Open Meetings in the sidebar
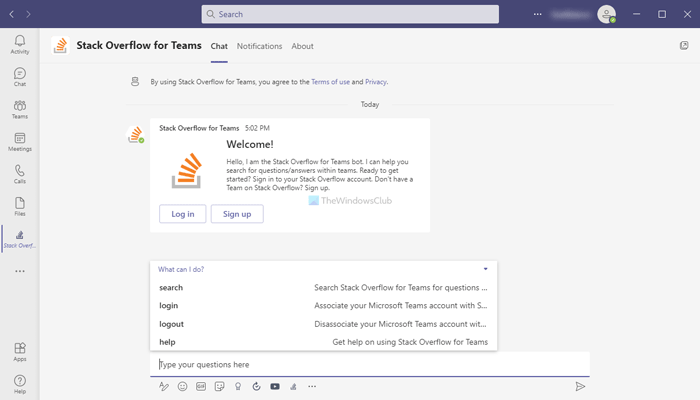This screenshot has width=700, height=400. click(20, 142)
